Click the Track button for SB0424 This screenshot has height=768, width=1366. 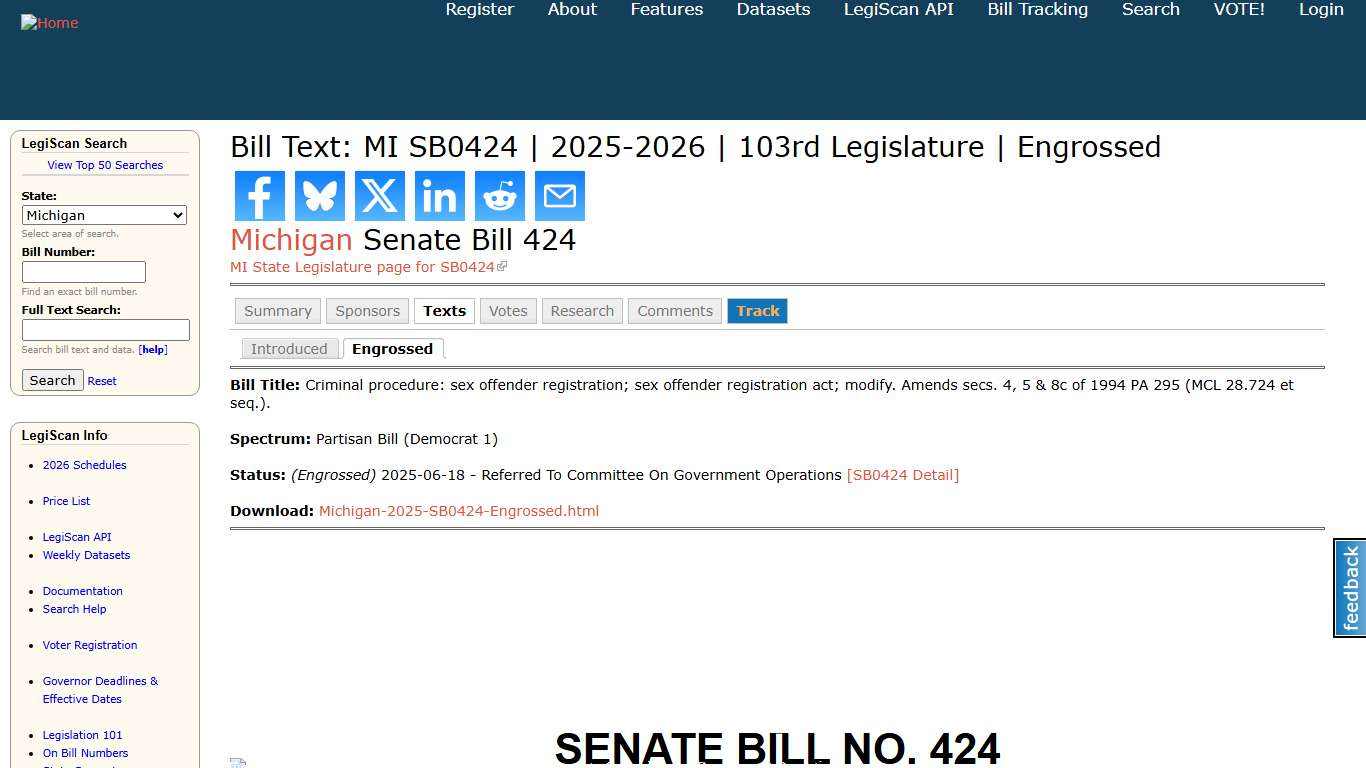(x=757, y=311)
